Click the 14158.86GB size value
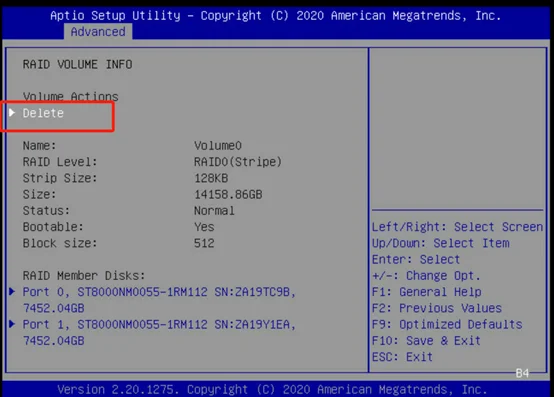554x397 pixels. (x=228, y=194)
